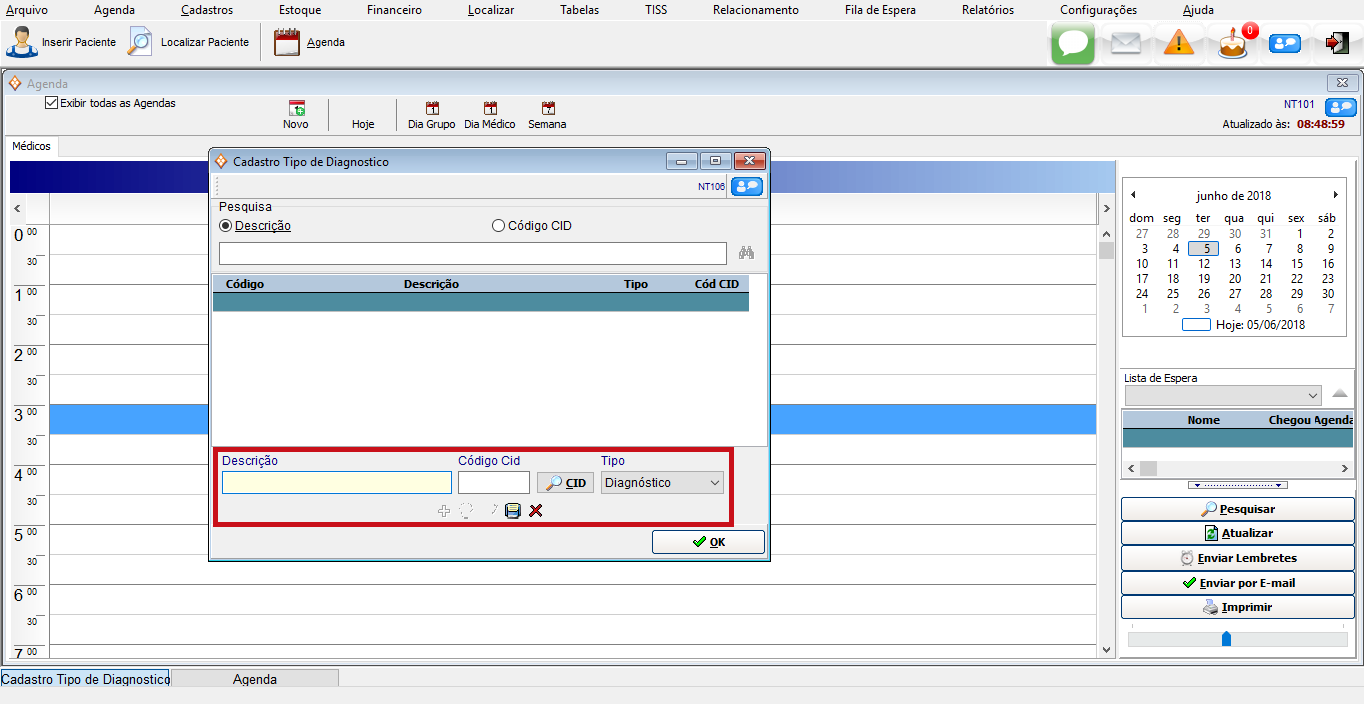Screen dimensions: 1364x704
Task: Open the envelope messages icon
Action: [1126, 43]
